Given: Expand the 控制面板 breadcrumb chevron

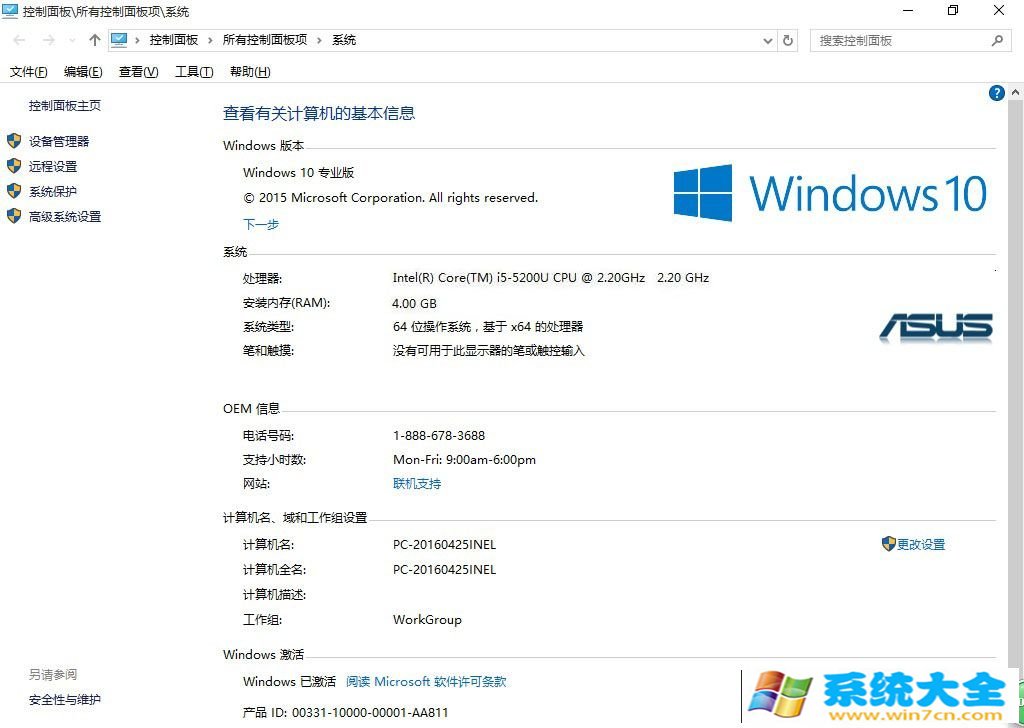Looking at the screenshot, I should pyautogui.click(x=210, y=40).
